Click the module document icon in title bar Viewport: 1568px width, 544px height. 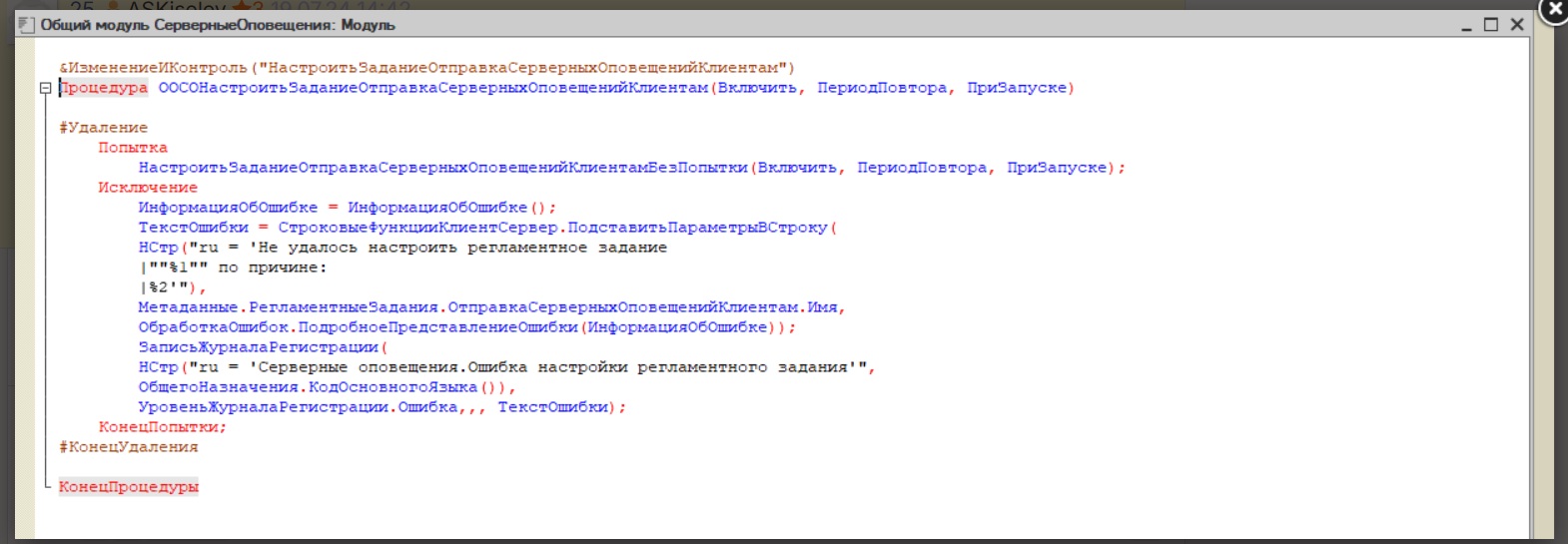[x=27, y=25]
